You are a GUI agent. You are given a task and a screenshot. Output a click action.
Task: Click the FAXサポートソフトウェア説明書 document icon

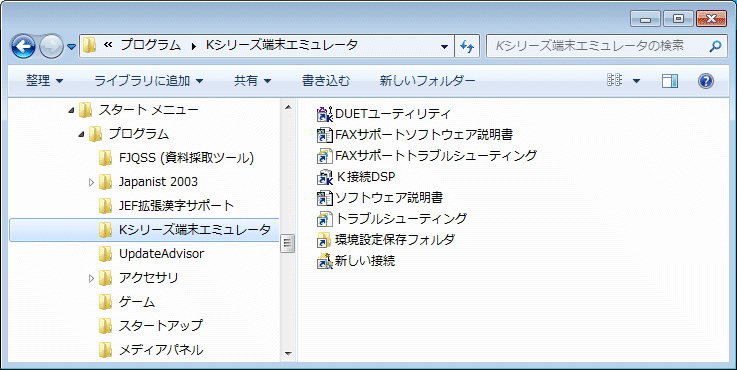point(325,135)
